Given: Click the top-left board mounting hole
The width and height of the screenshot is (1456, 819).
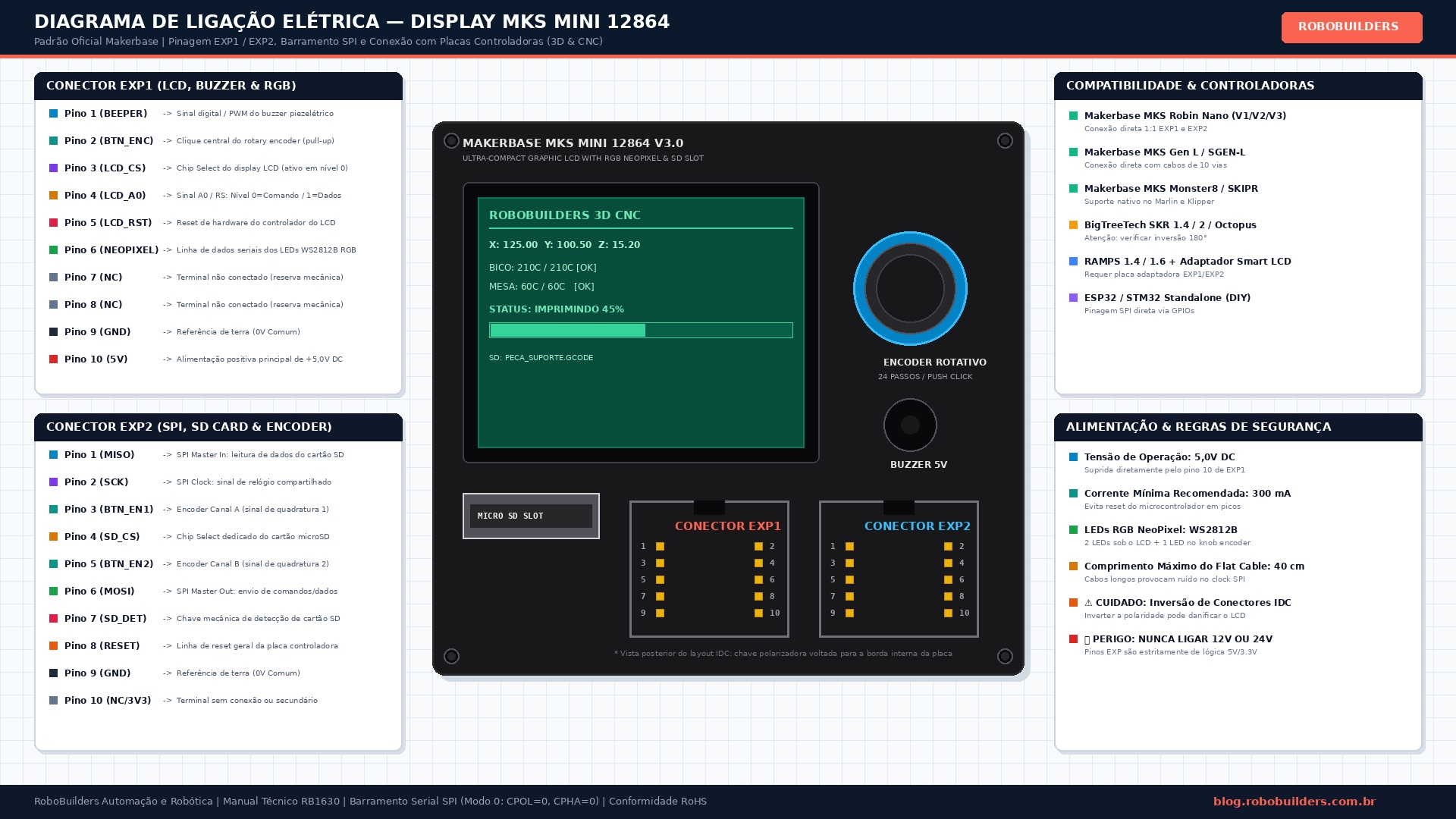Looking at the screenshot, I should point(451,140).
